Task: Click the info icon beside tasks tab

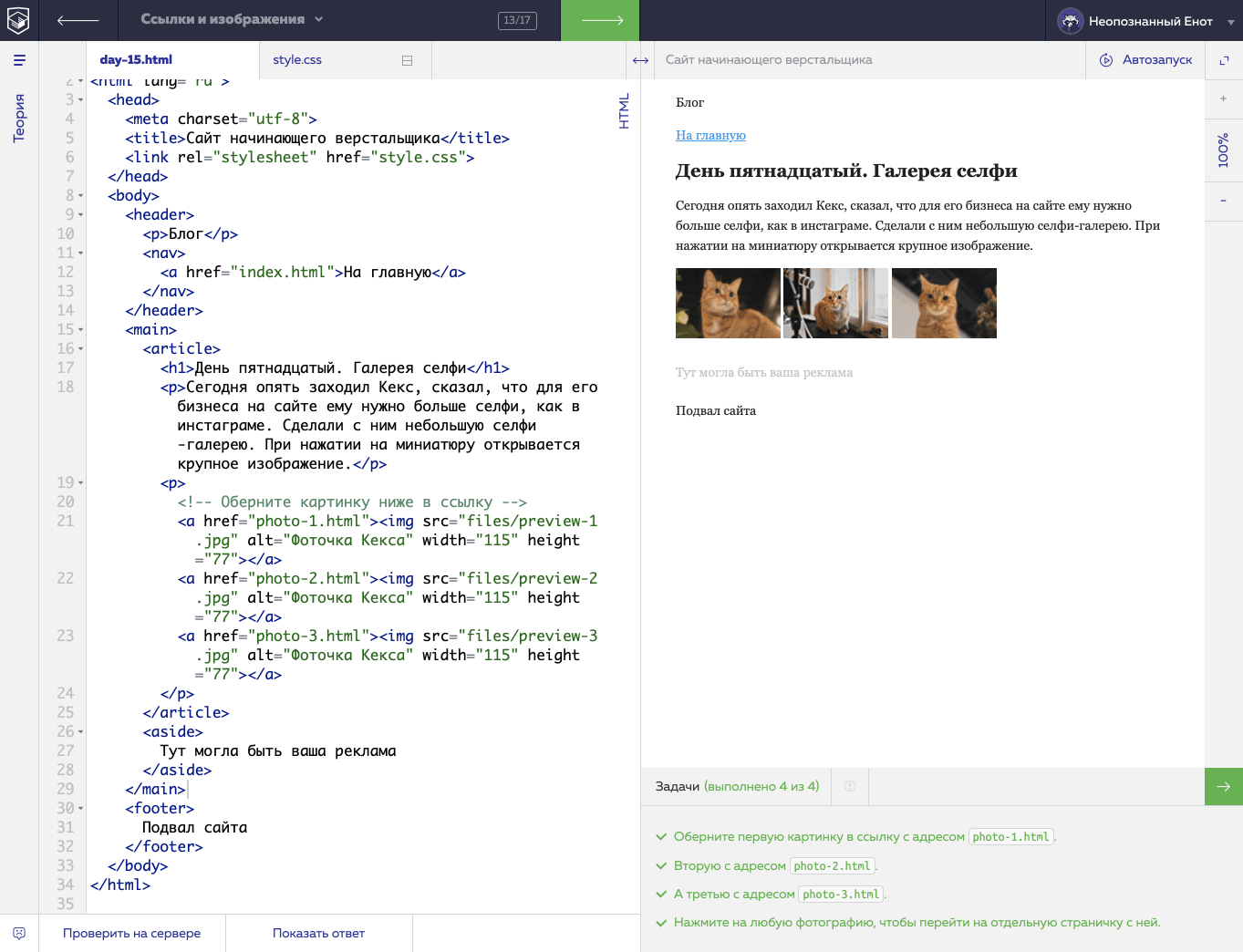Action: tap(849, 786)
